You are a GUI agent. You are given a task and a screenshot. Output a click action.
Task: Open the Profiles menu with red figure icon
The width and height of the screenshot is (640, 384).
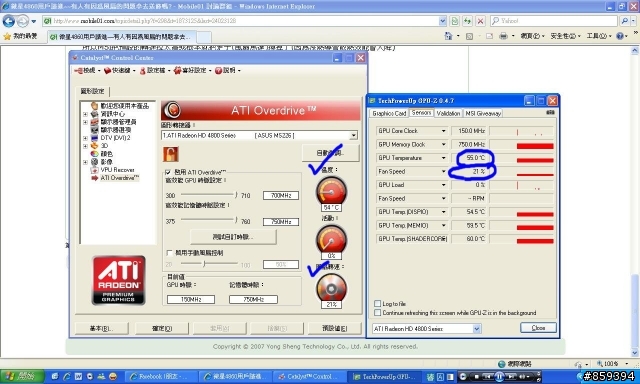pyautogui.click(x=155, y=71)
